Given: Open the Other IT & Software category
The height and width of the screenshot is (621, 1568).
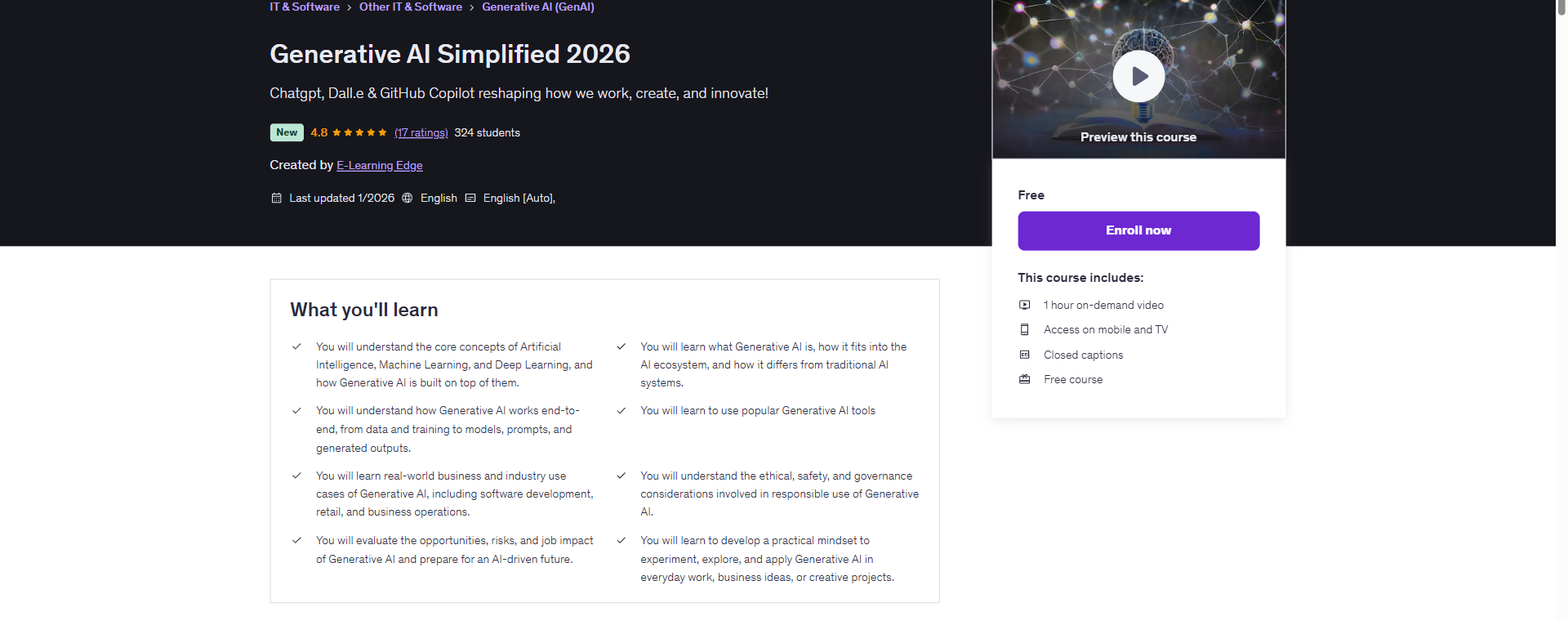Looking at the screenshot, I should tap(410, 7).
